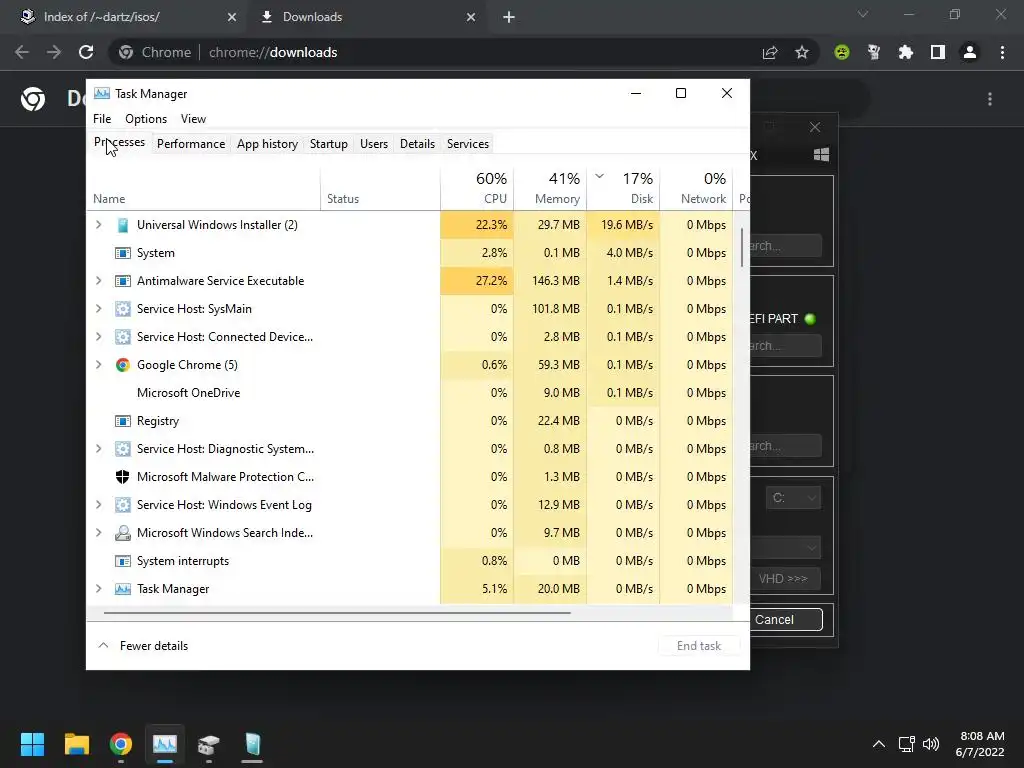1024x768 pixels.
Task: Click the horizontal scrollbar under process list
Action: [337, 613]
